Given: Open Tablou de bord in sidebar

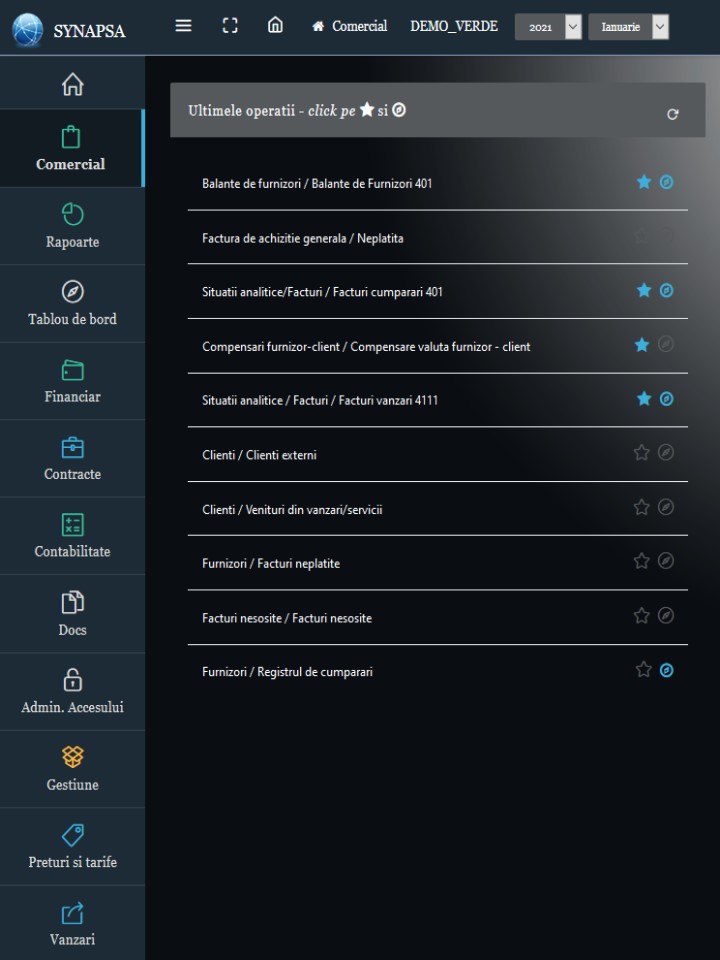Looking at the screenshot, I should 72,304.
